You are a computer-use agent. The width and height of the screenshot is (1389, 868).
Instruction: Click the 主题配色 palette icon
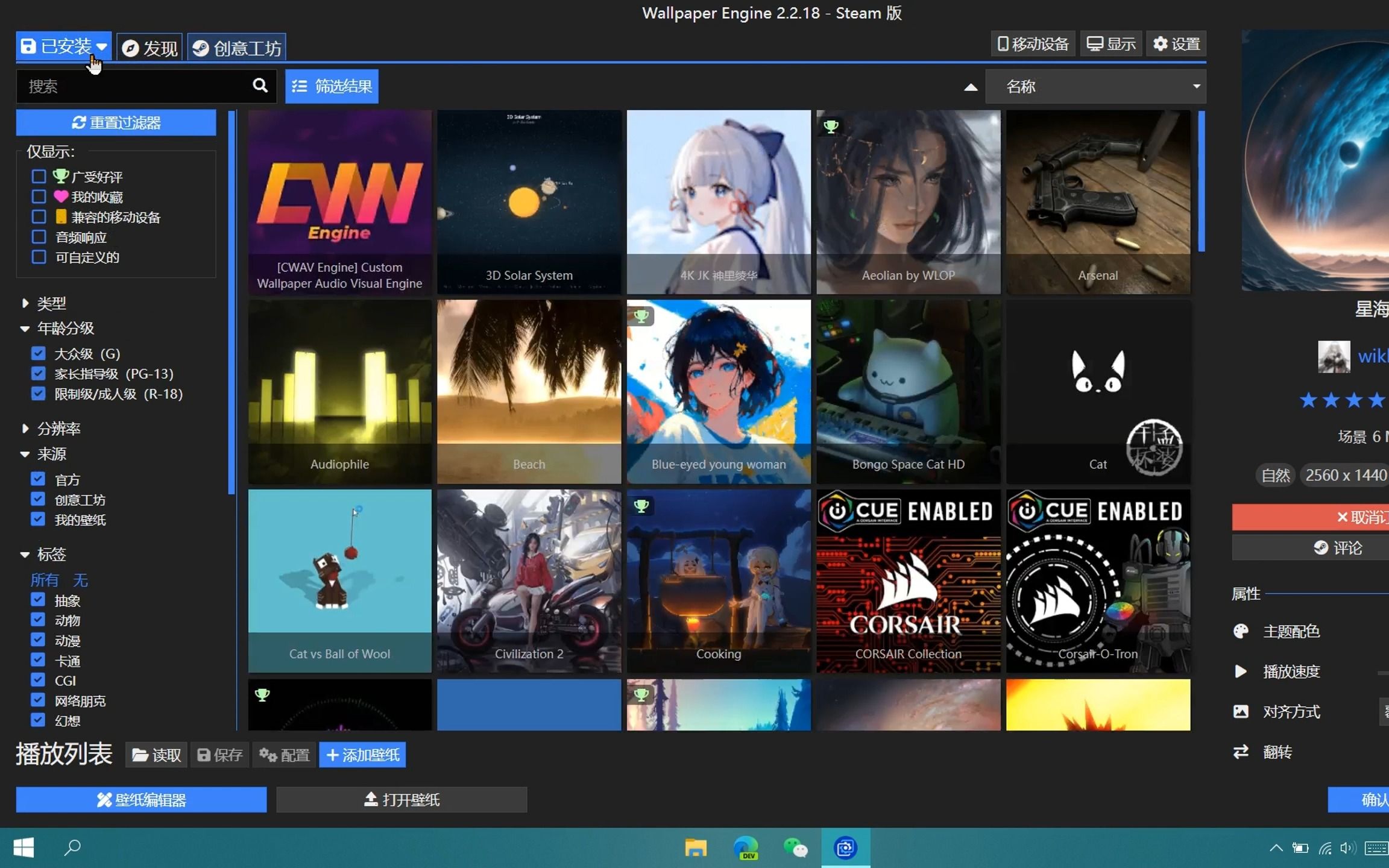(x=1241, y=631)
